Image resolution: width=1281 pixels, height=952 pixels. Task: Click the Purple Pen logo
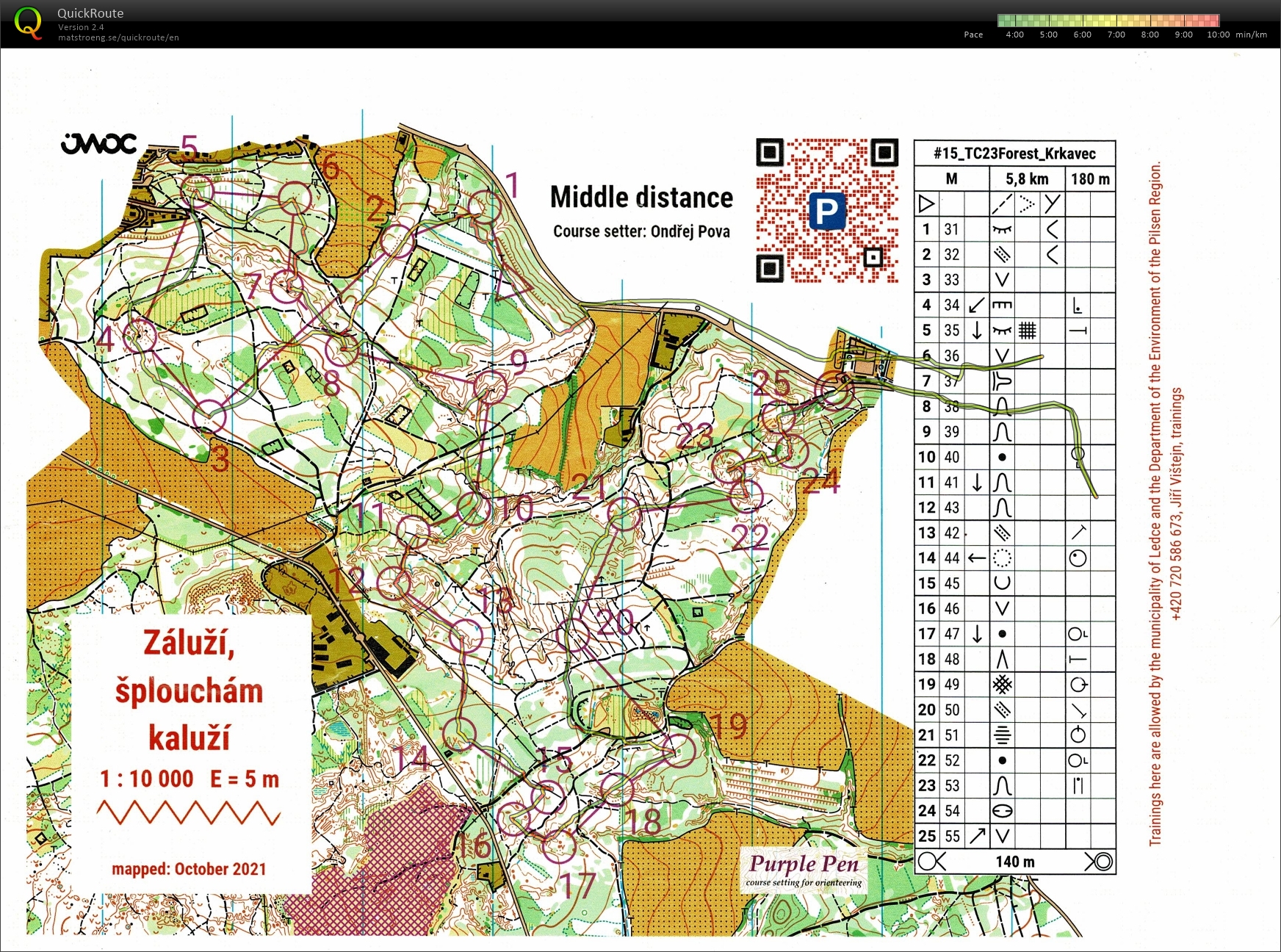(804, 870)
